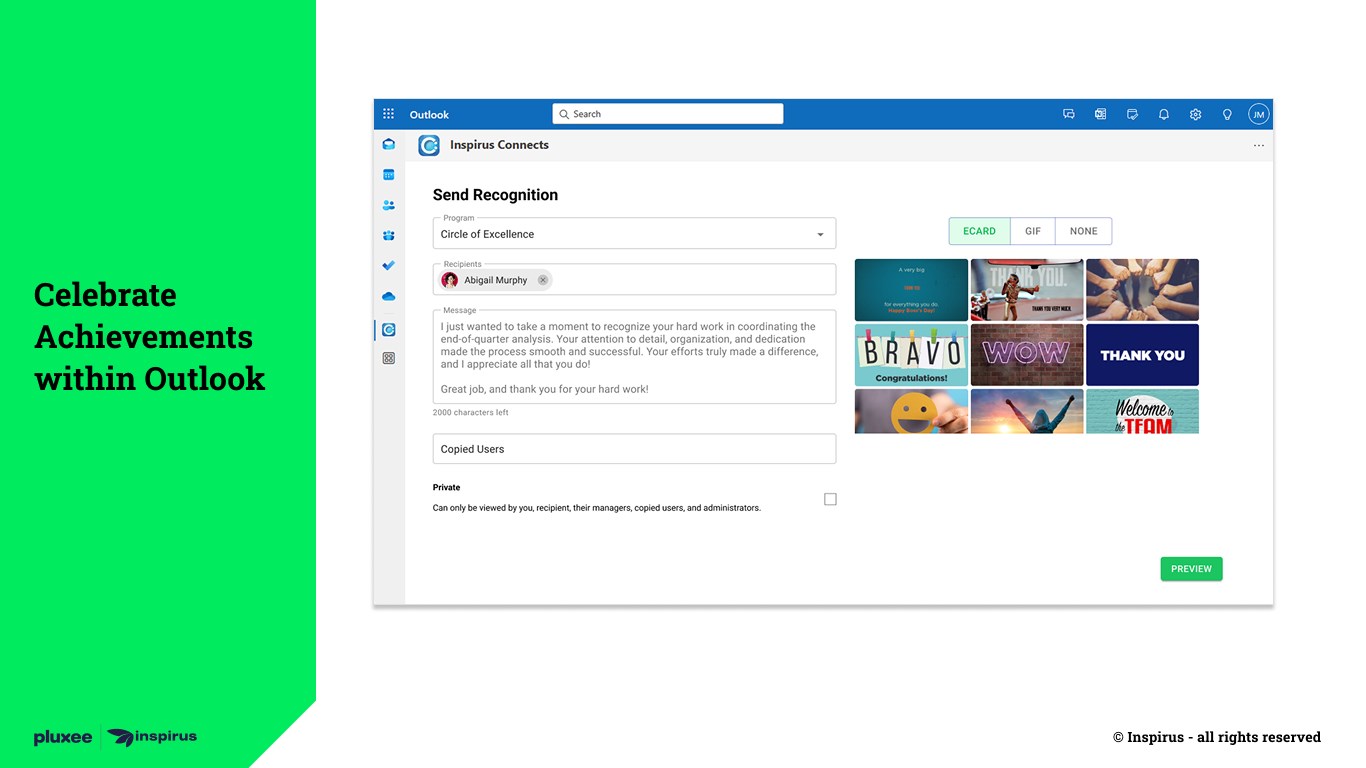
Task: Click the Private label text
Action: [x=446, y=488]
